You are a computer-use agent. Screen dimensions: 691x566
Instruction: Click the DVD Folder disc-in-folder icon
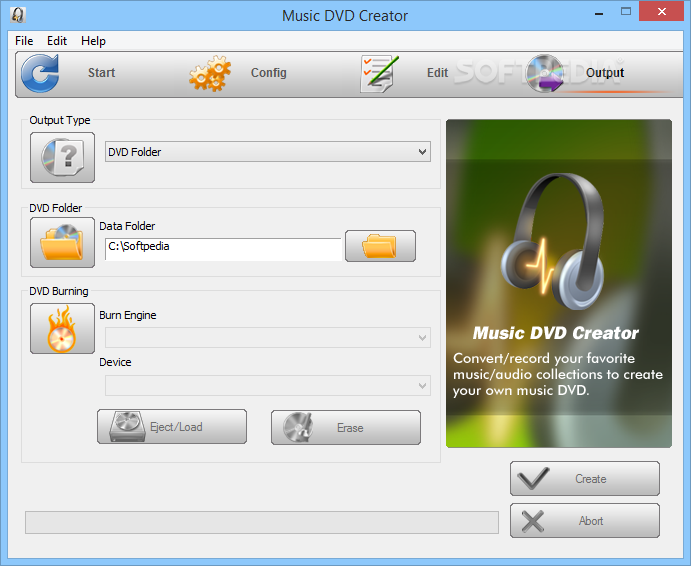[x=62, y=242]
